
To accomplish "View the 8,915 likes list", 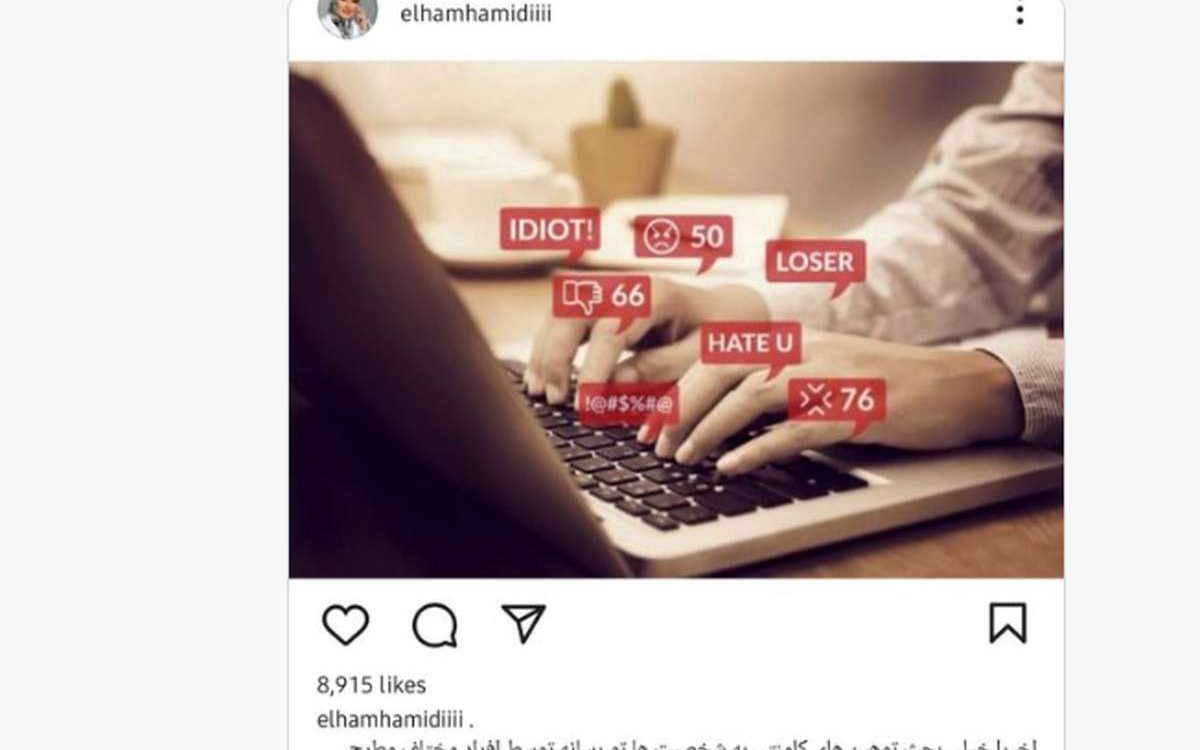I will tap(371, 685).
